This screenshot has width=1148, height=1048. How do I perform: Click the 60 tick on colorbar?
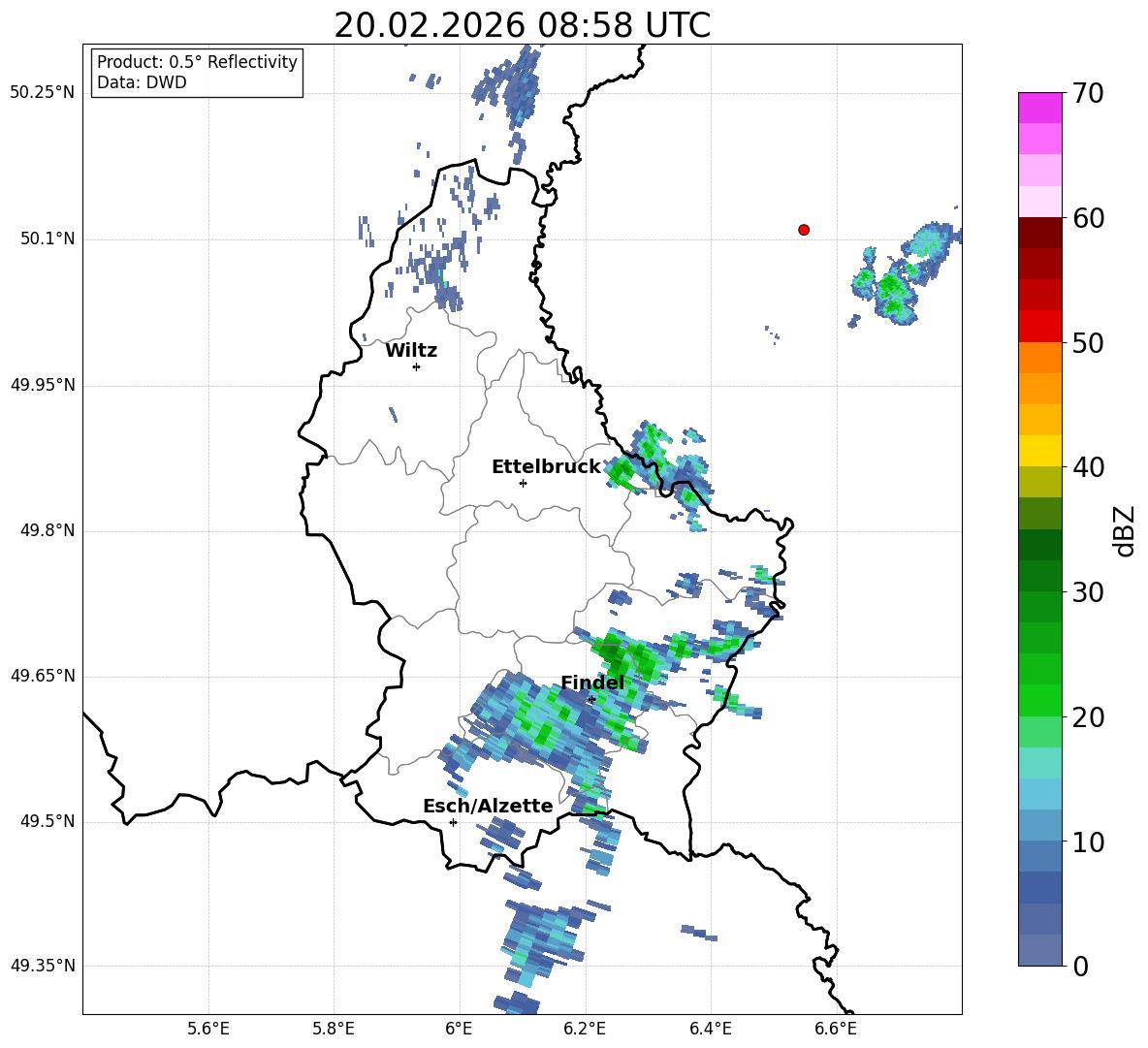tap(1088, 218)
